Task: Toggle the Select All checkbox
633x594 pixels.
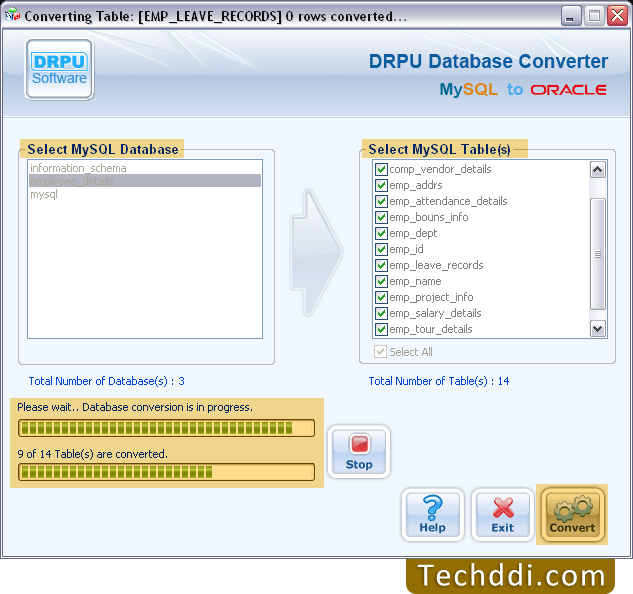Action: click(380, 352)
